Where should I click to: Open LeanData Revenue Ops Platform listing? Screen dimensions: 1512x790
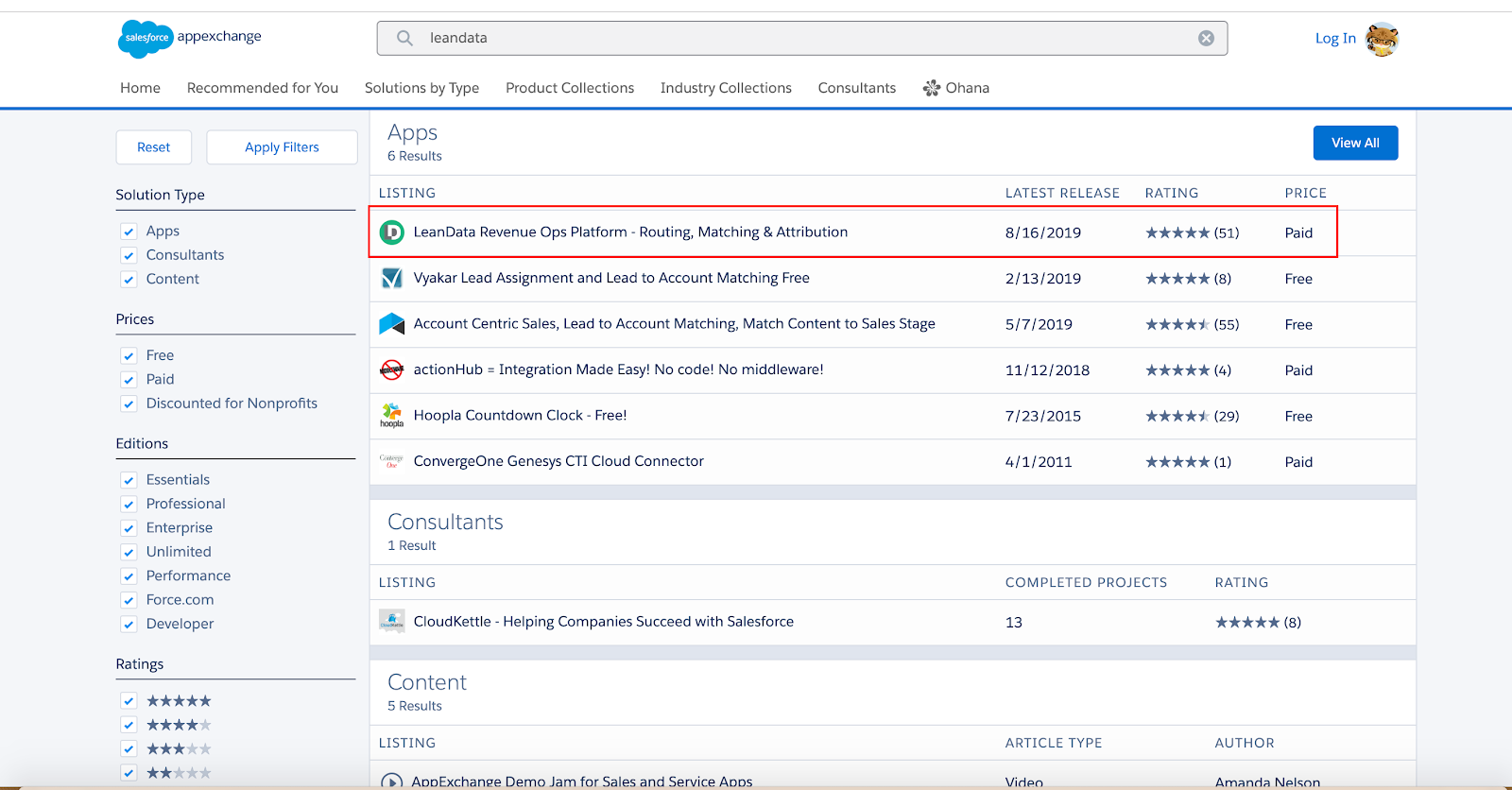(x=630, y=232)
